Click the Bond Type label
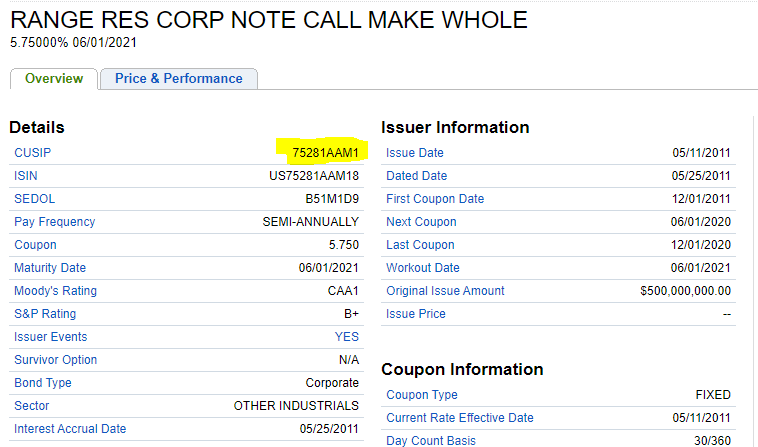This screenshot has height=447, width=758. click(x=43, y=383)
